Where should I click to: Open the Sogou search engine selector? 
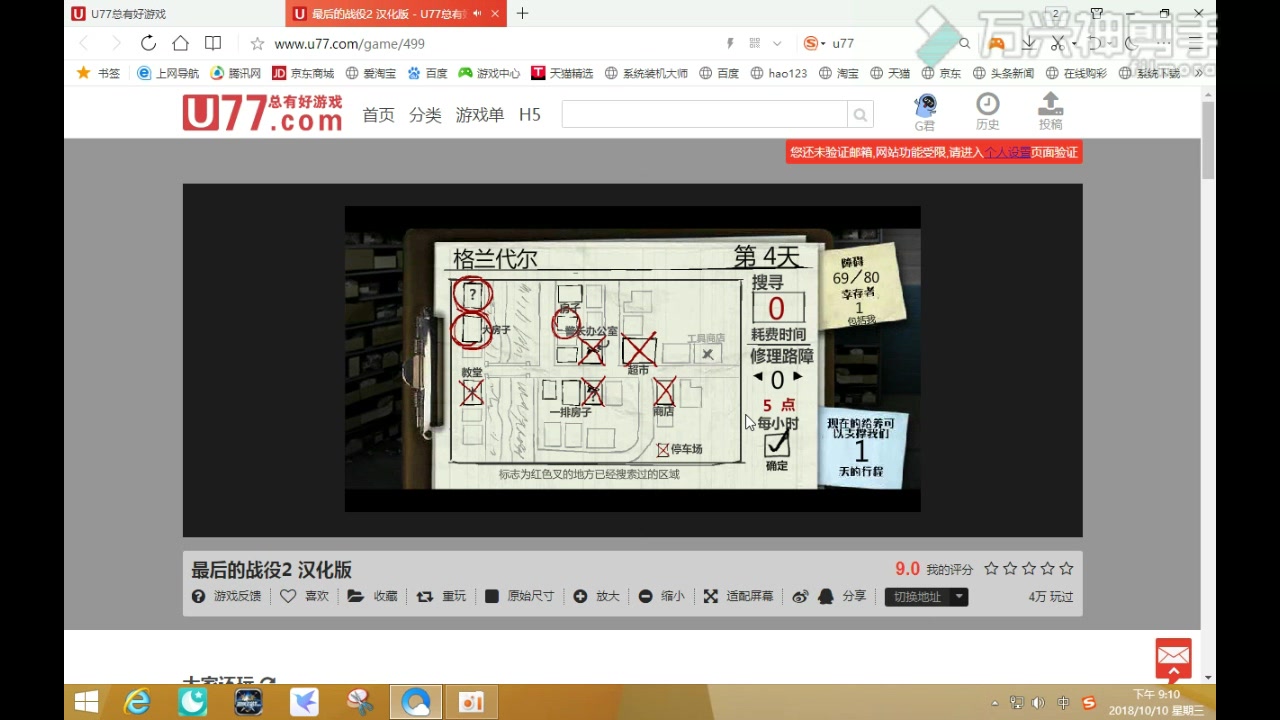coord(813,43)
